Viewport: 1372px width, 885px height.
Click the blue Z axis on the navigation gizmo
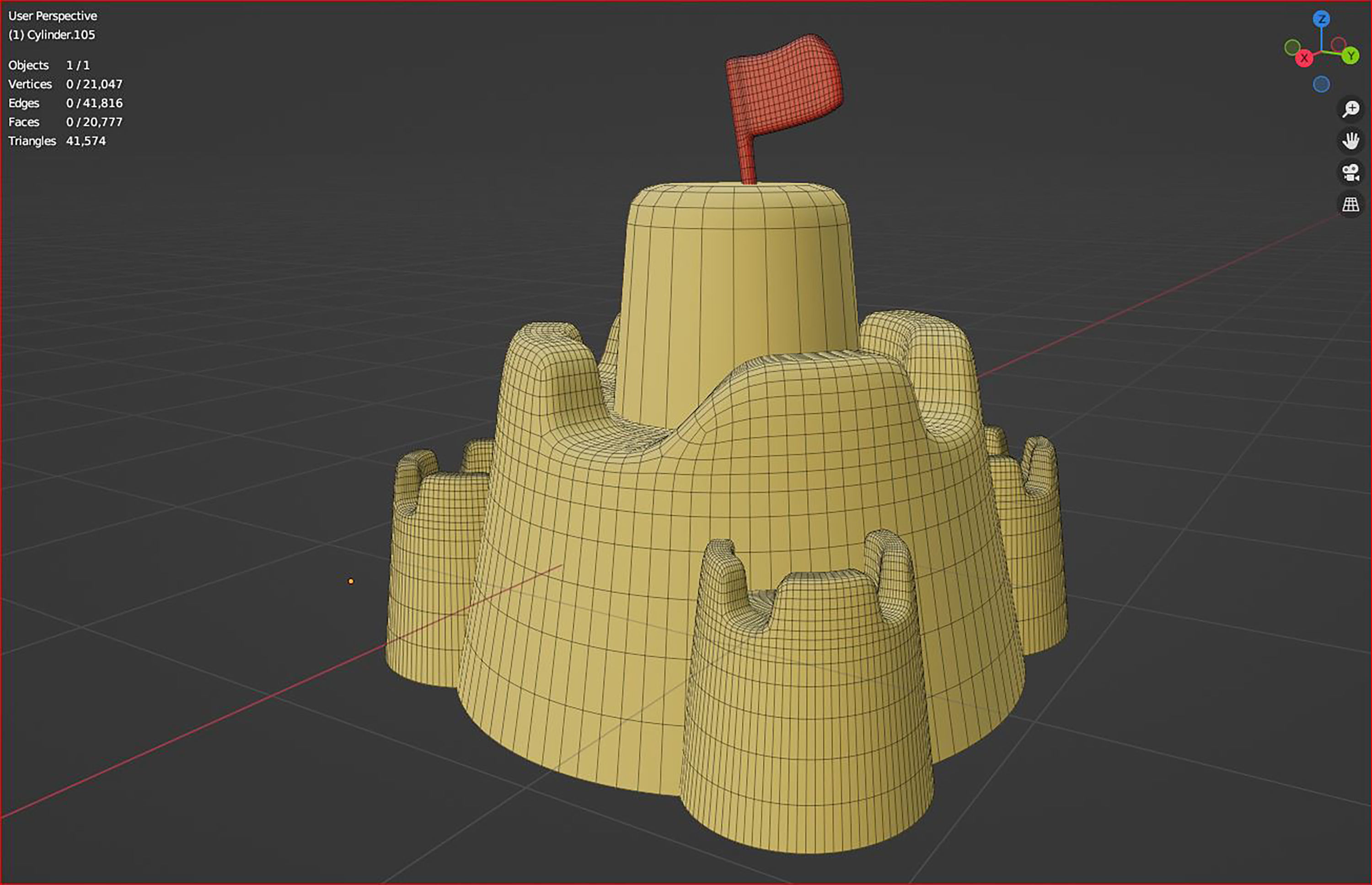1321,18
